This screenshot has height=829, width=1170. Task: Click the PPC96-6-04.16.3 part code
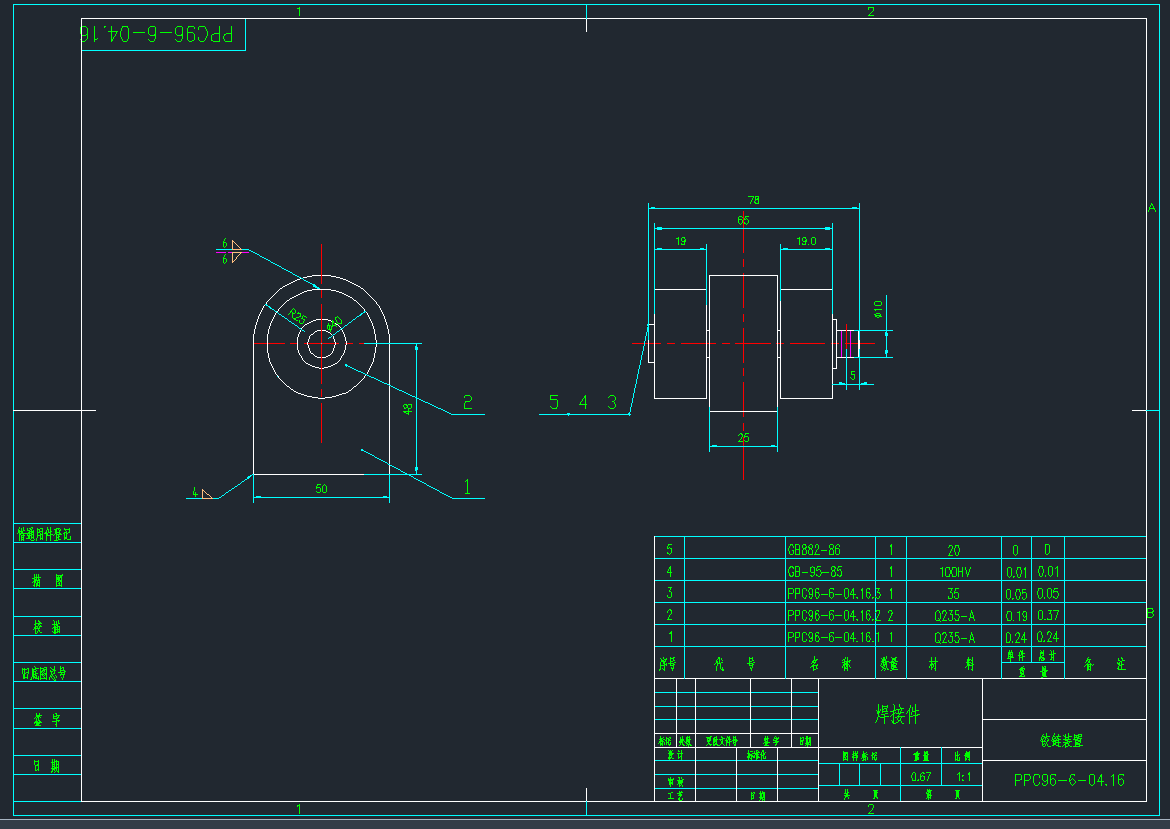834,594
